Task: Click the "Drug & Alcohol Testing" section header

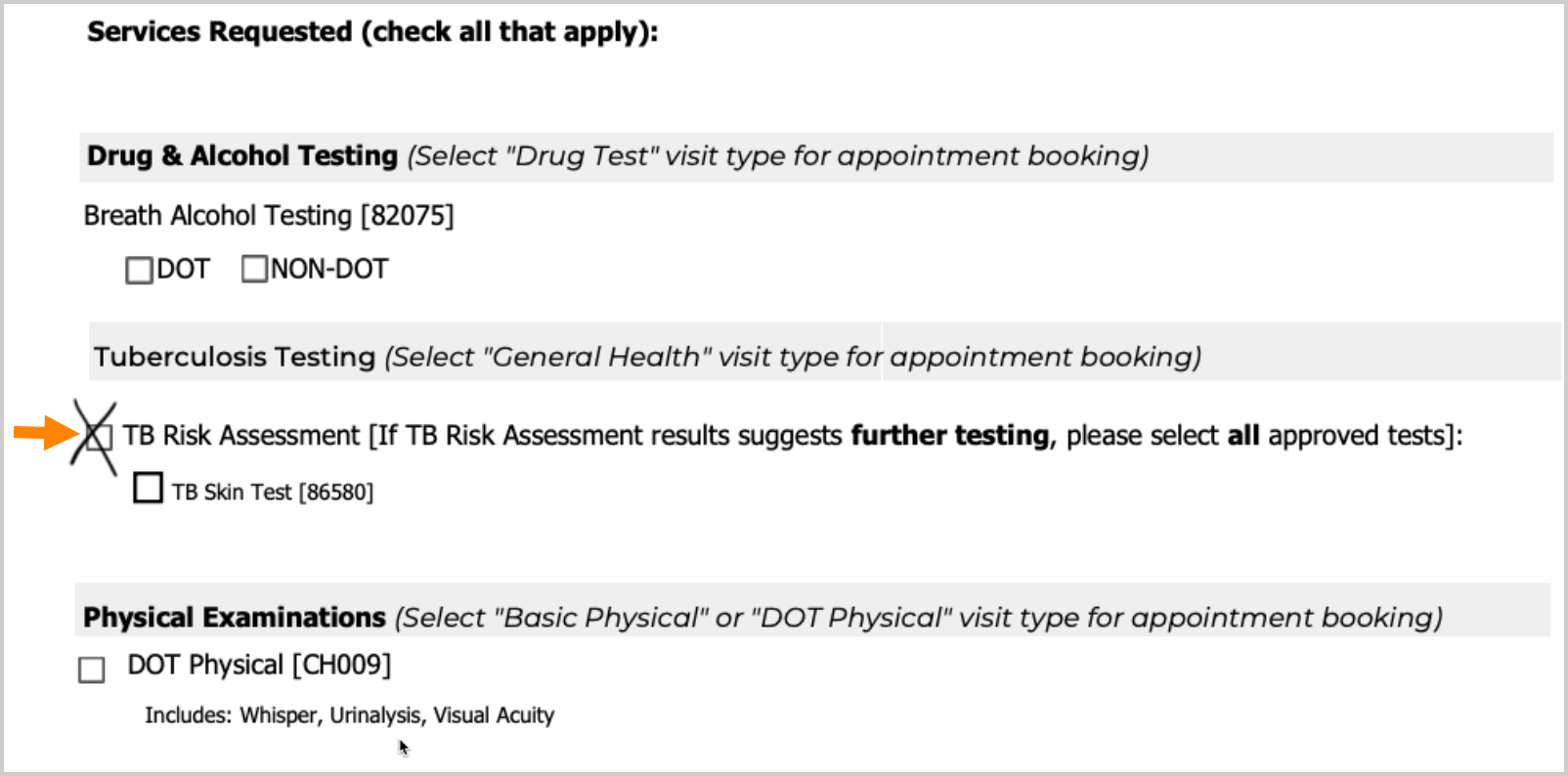Action: point(241,156)
